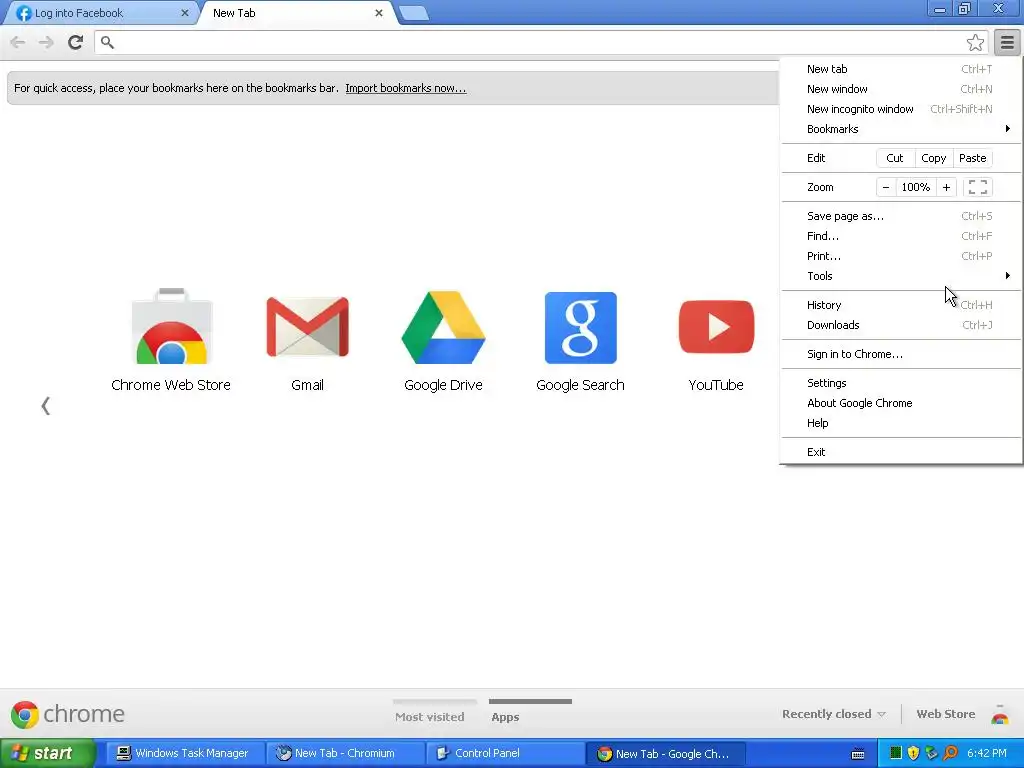The image size is (1024, 768).
Task: Click the Paste button in Edit row
Action: (x=972, y=158)
